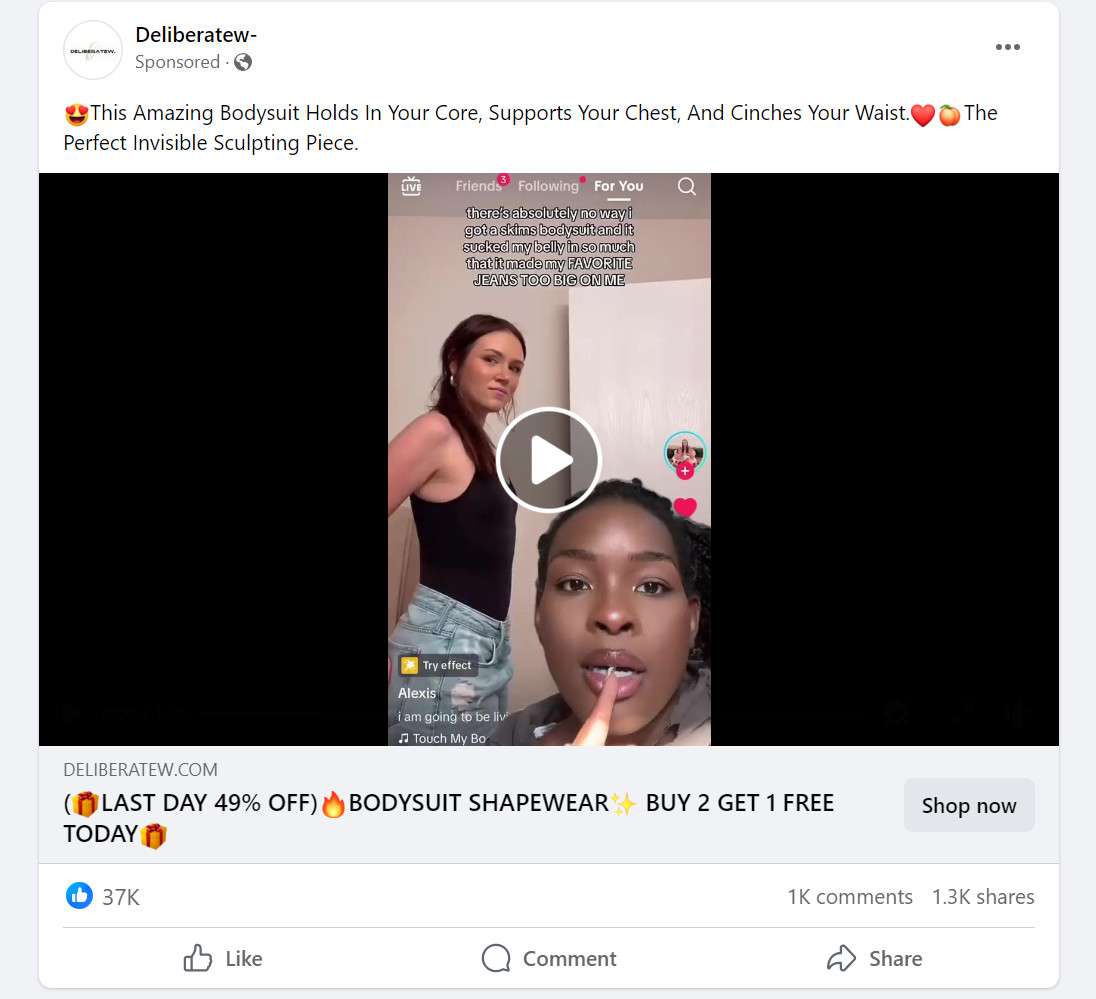Select the For You tab in video
Viewport: 1096px width, 999px height.
[619, 186]
